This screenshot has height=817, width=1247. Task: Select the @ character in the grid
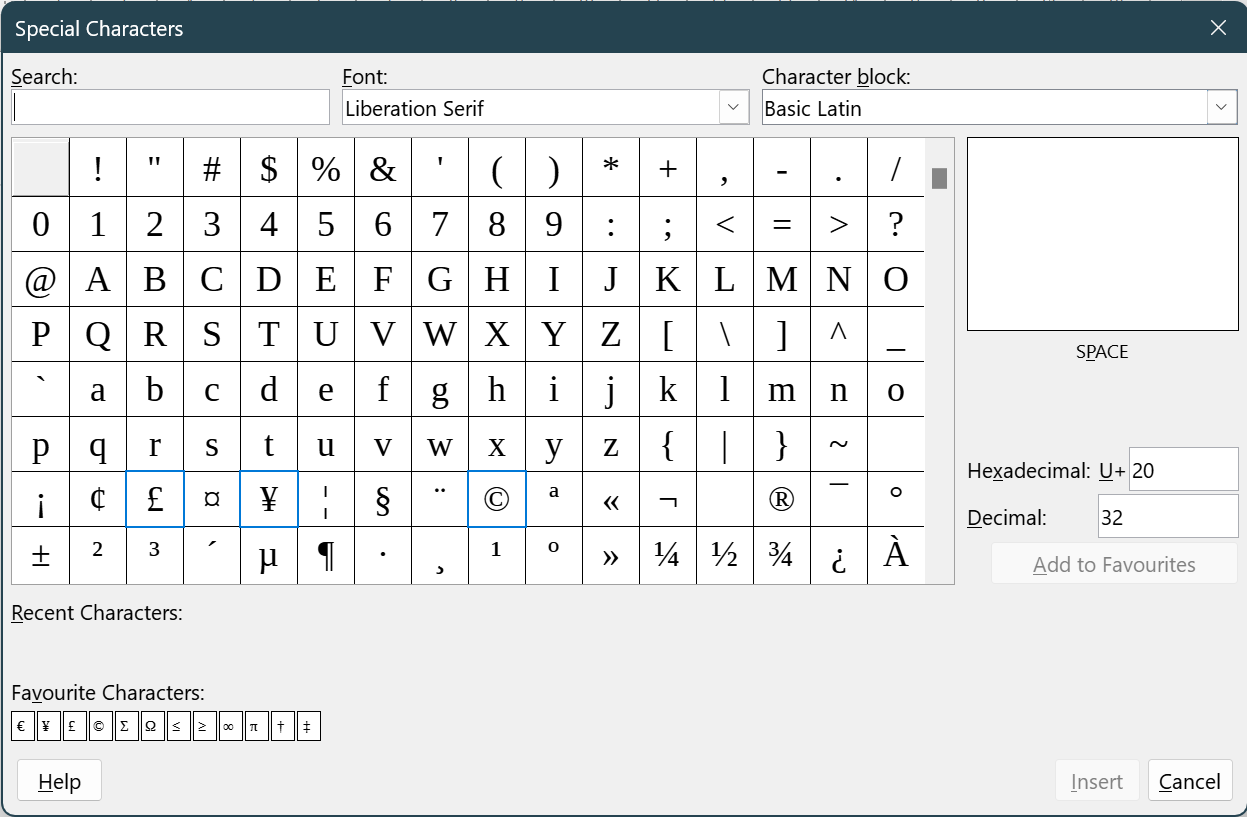coord(40,280)
